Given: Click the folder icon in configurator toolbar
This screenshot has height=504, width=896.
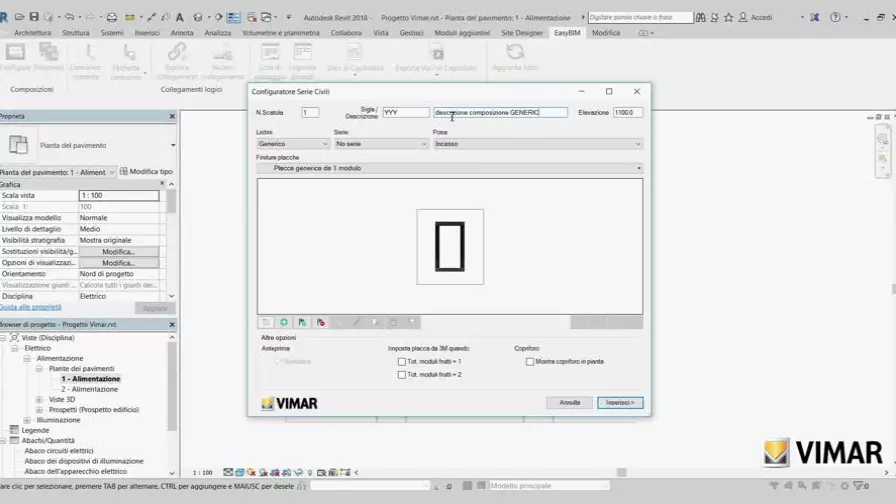Looking at the screenshot, I should click(x=266, y=322).
